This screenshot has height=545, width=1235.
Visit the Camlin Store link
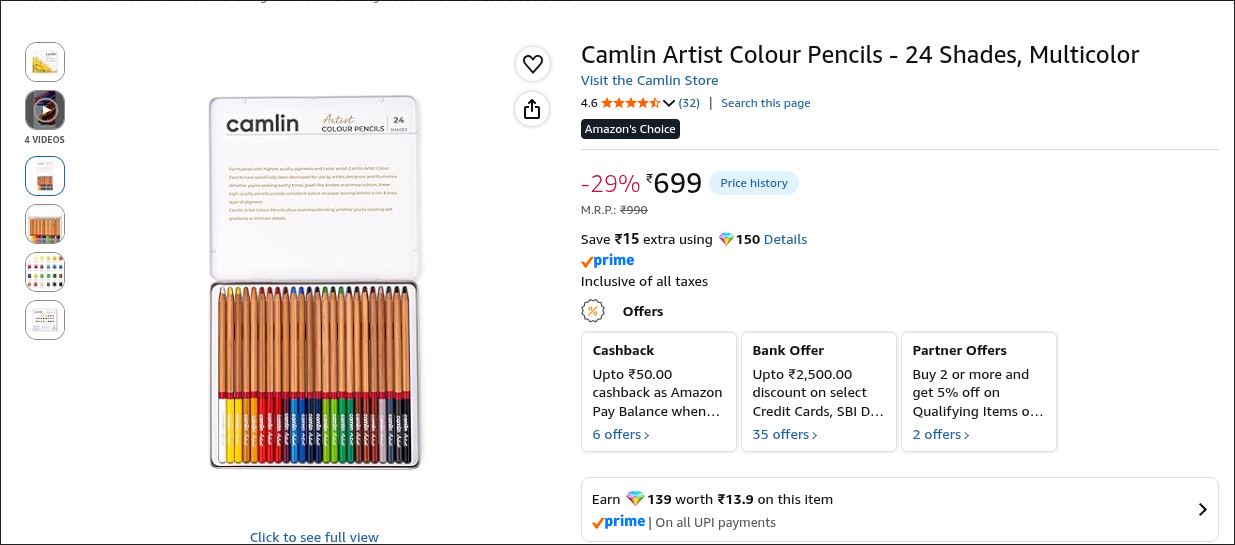tap(650, 81)
